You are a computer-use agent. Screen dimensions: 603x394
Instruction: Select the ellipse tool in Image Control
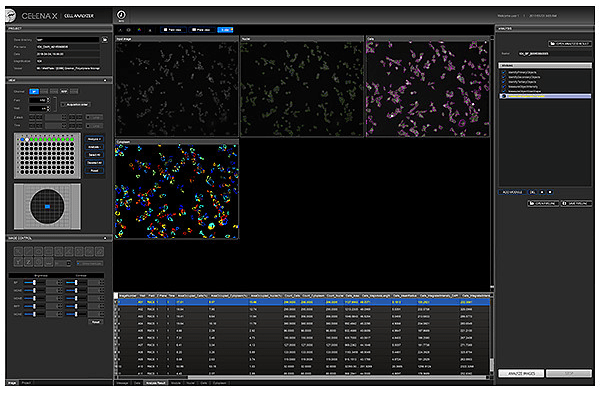[38, 252]
